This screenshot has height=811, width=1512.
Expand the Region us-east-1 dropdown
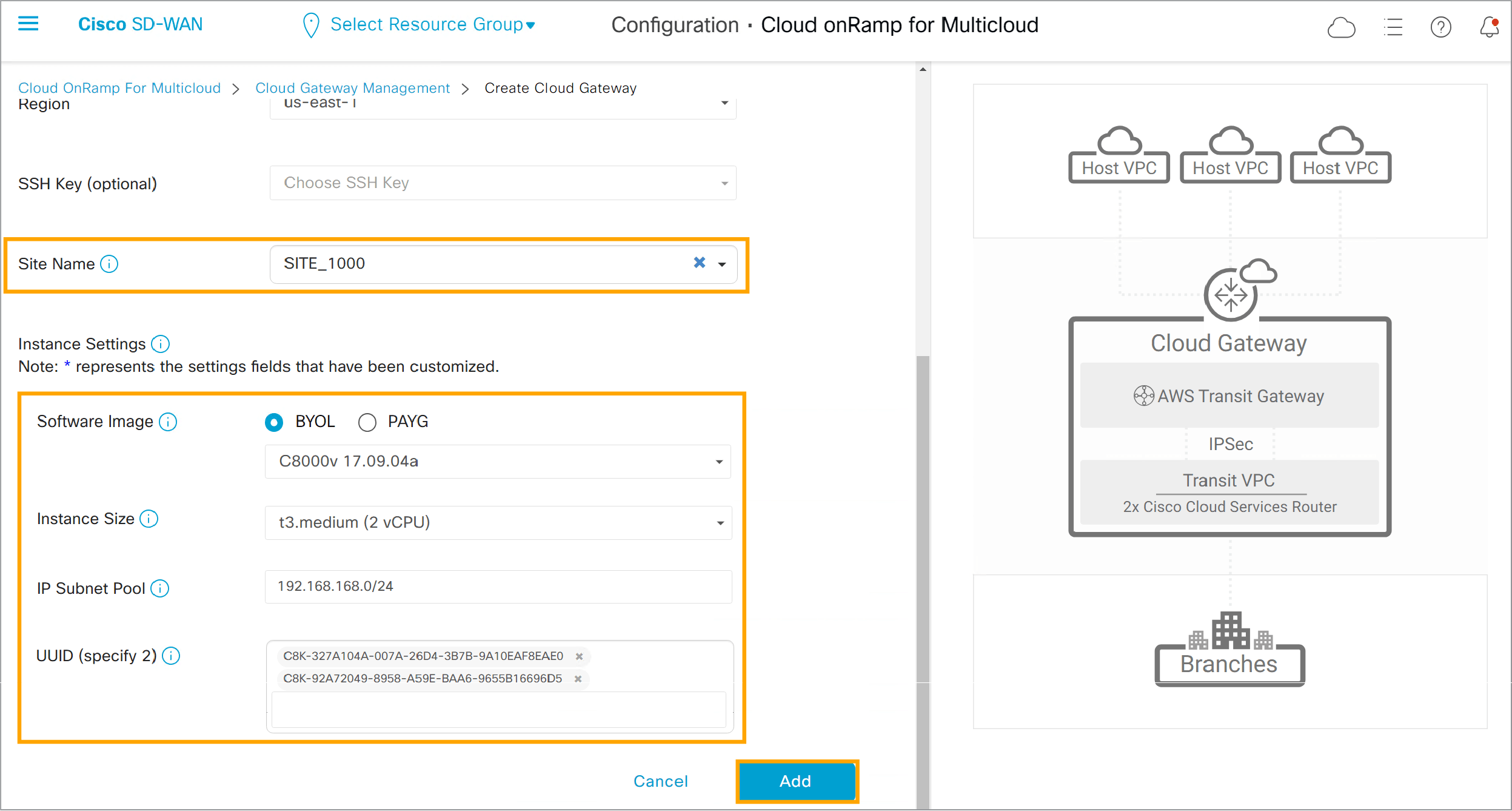[x=724, y=103]
